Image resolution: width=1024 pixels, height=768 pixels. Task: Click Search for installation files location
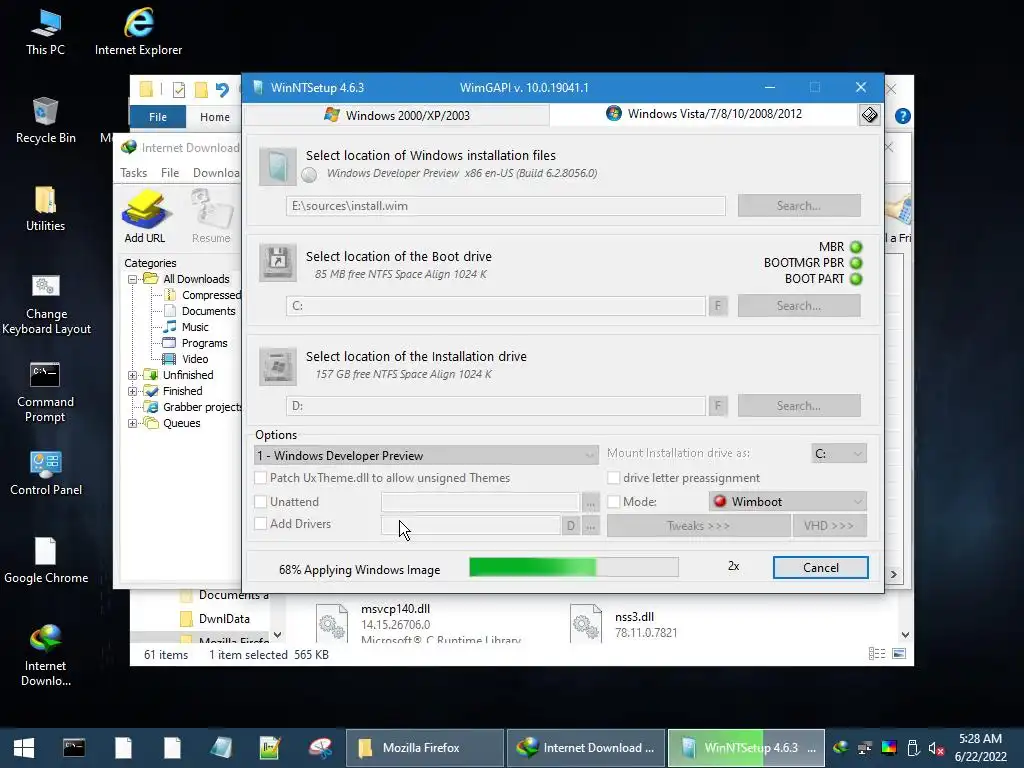[799, 206]
